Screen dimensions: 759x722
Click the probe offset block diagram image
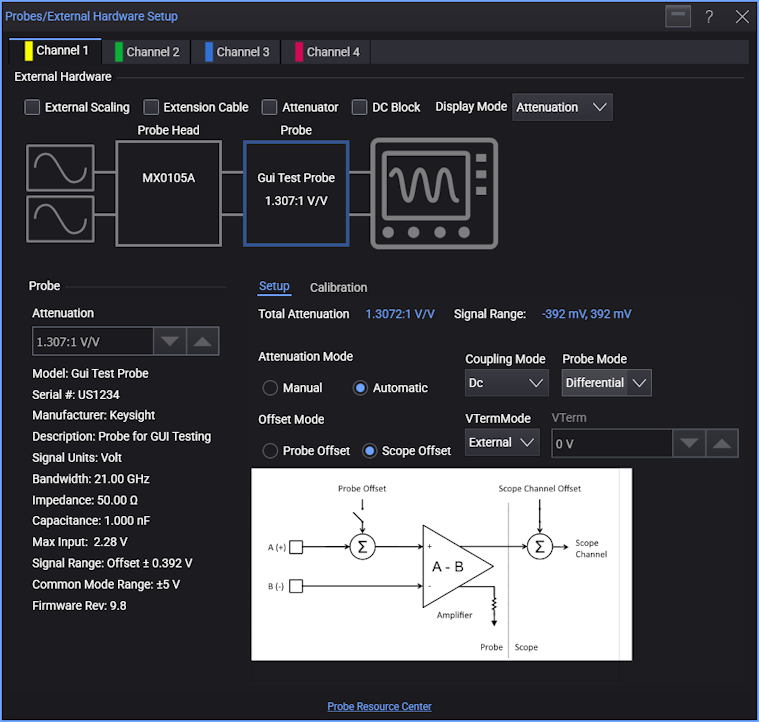(x=441, y=564)
